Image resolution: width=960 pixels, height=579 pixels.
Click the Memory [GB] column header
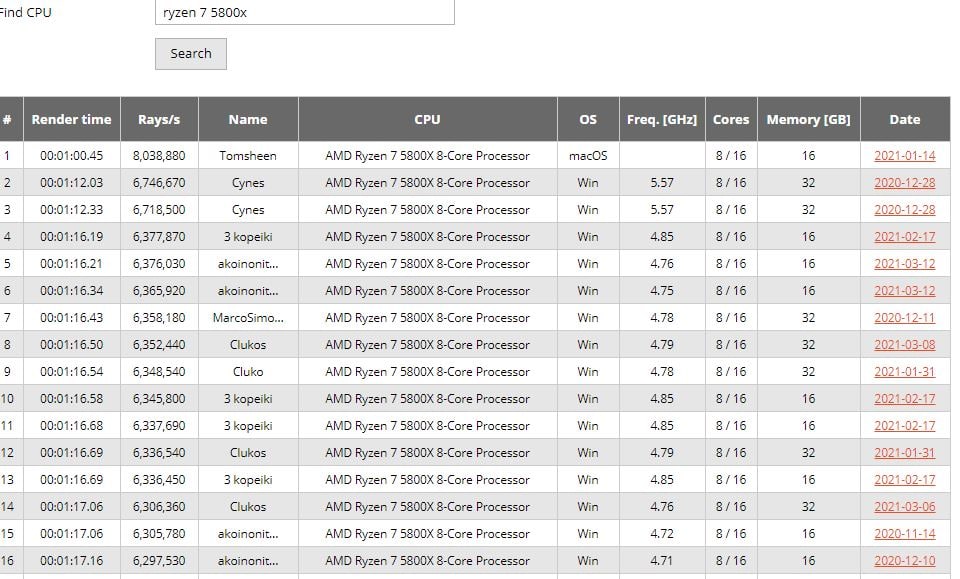pos(808,119)
